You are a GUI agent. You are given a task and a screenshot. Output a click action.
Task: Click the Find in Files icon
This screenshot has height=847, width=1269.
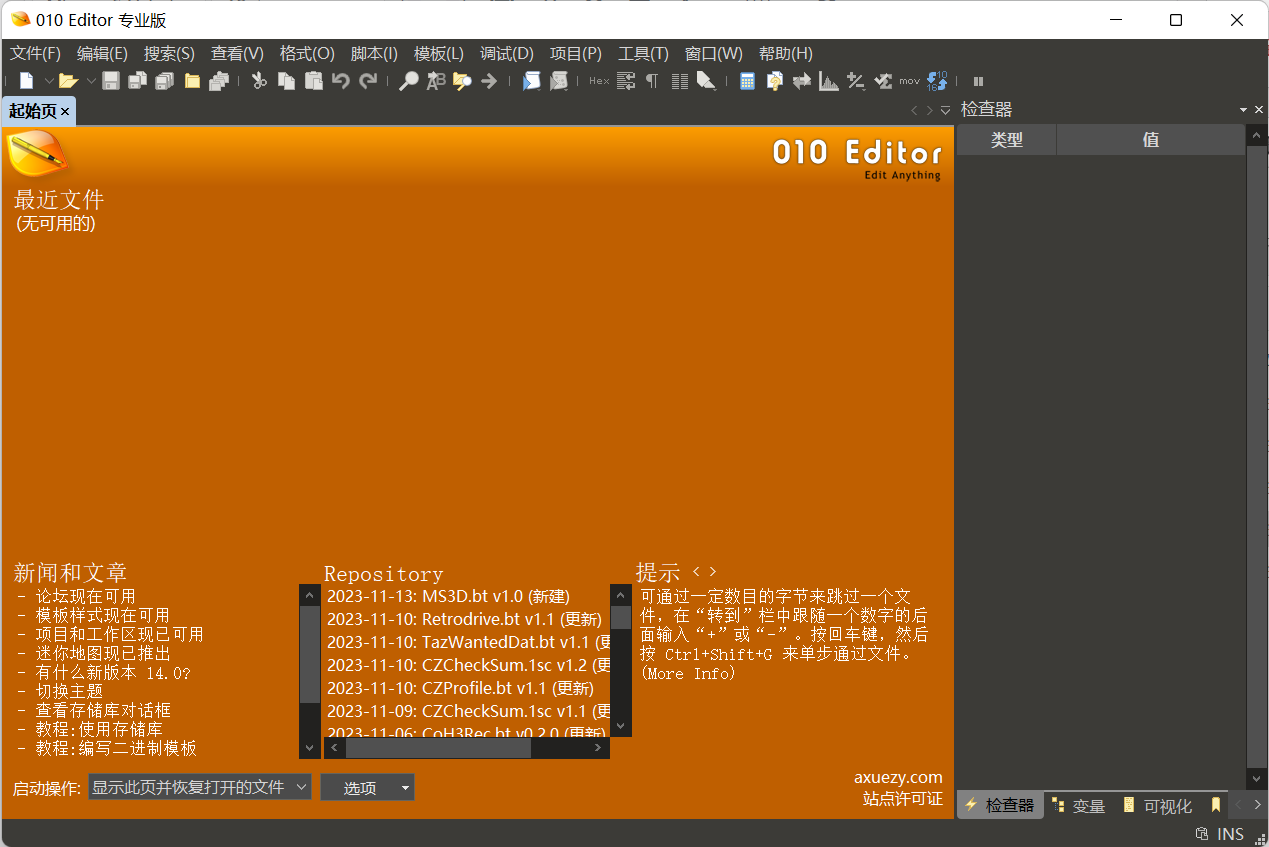pos(462,81)
